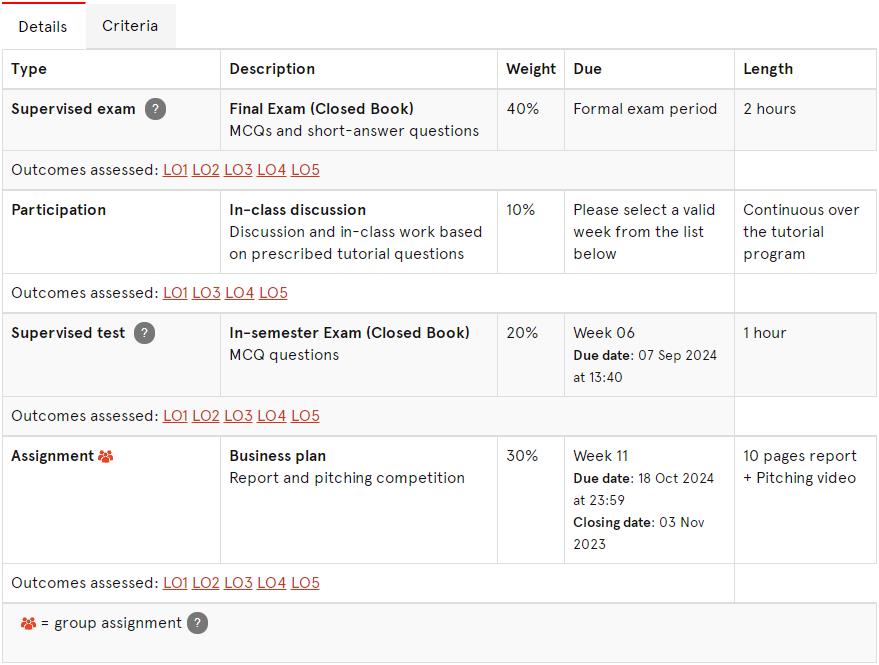Image resolution: width=879 pixels, height=665 pixels.
Task: Click help icon beside group assignment legend
Action: (x=197, y=623)
